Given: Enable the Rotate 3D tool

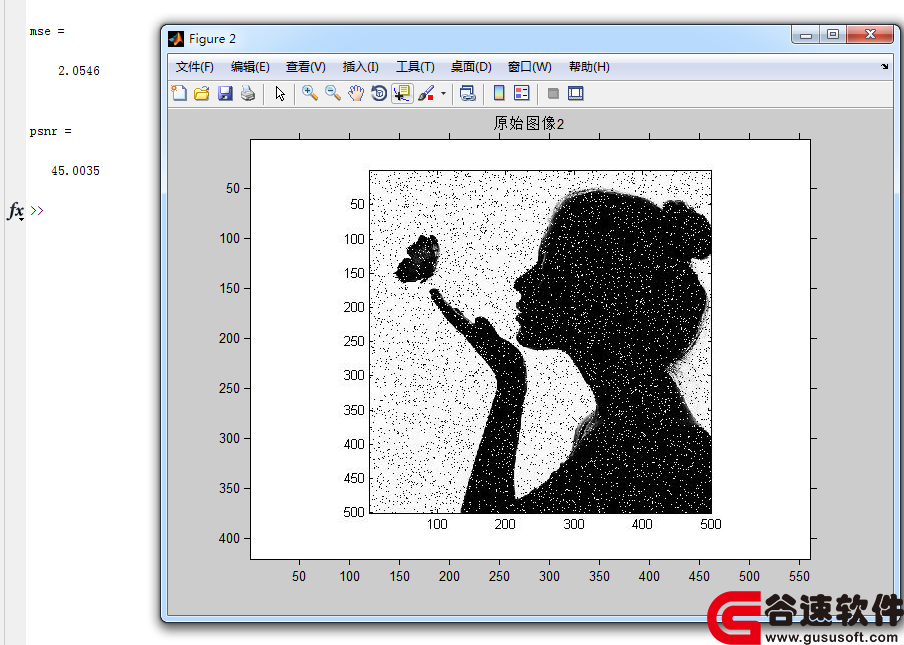Looking at the screenshot, I should 379,93.
